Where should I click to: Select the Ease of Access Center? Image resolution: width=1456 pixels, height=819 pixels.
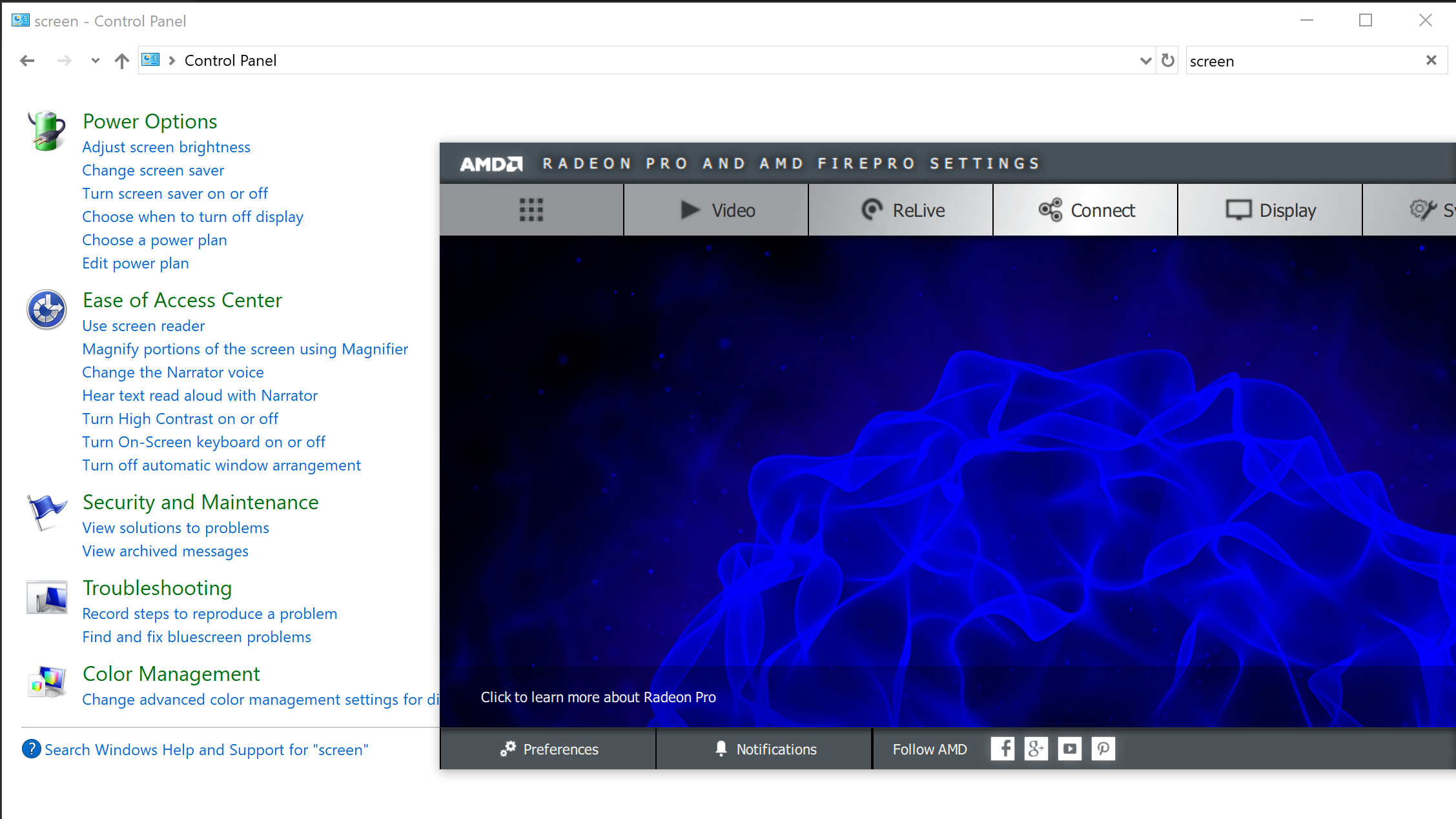click(182, 299)
